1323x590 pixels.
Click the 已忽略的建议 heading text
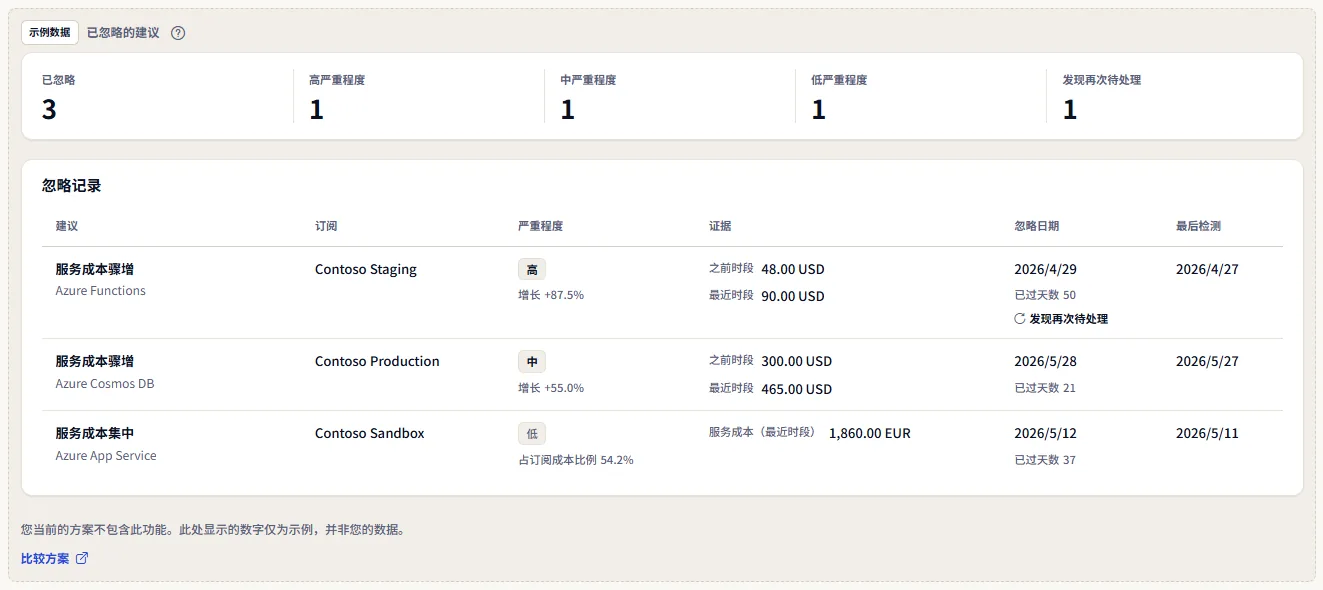tap(123, 33)
